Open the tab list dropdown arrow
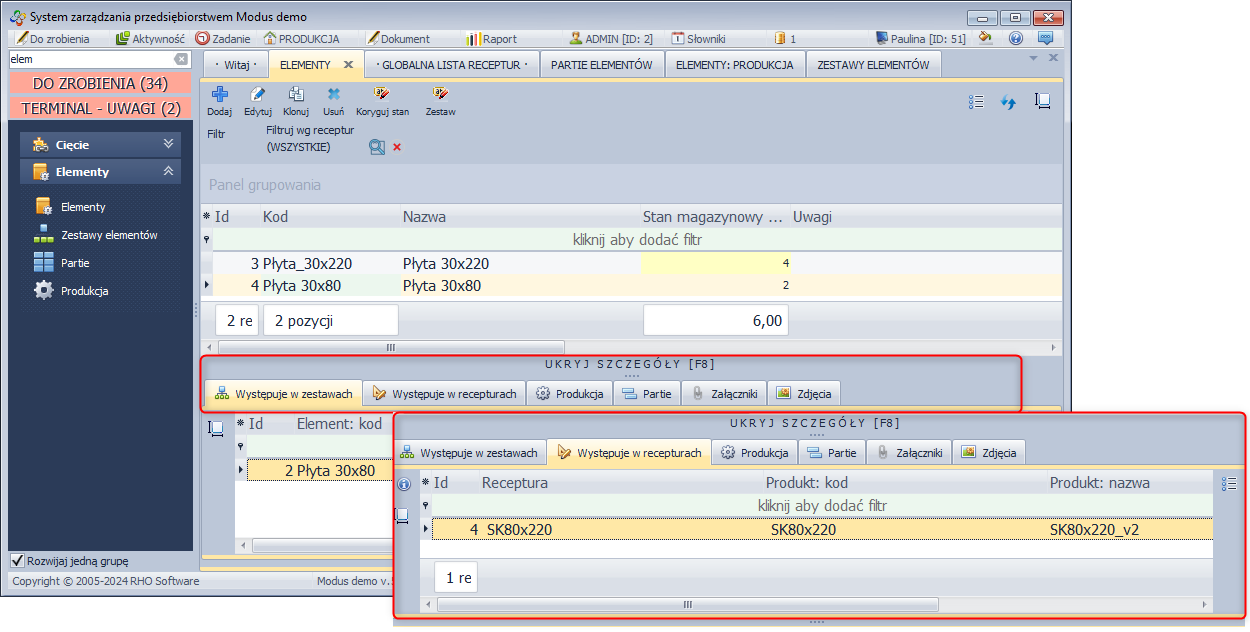The width and height of the screenshot is (1250, 632). 1034,58
